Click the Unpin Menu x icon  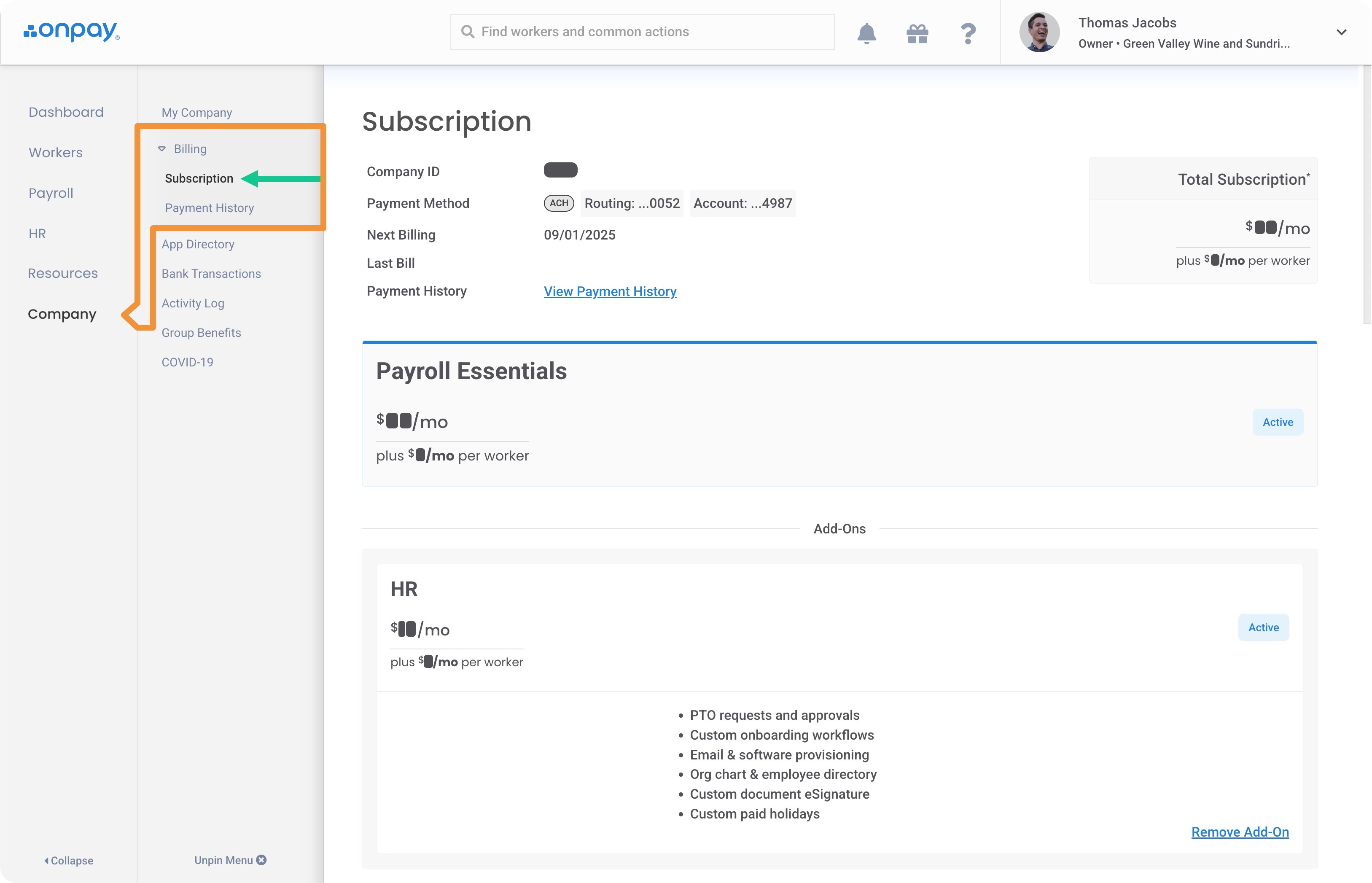click(261, 859)
